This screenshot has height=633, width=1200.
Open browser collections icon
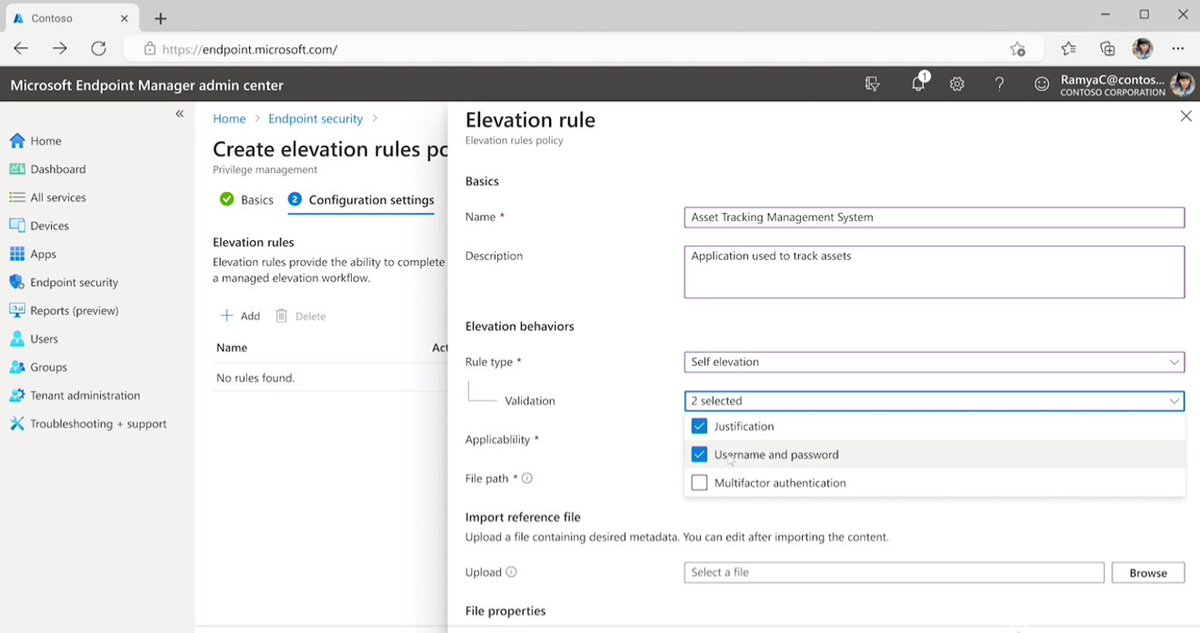[x=1107, y=48]
